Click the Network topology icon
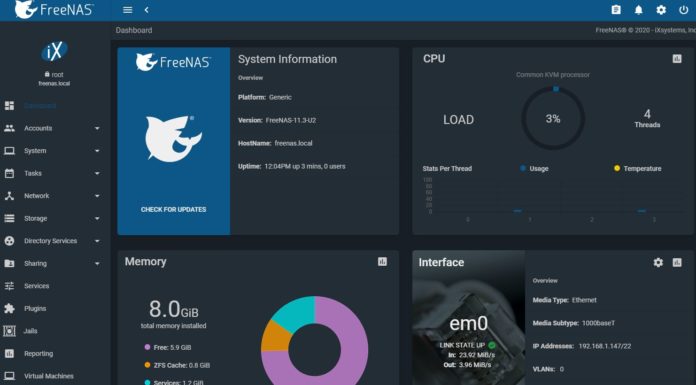This screenshot has width=696, height=385. click(x=9, y=196)
